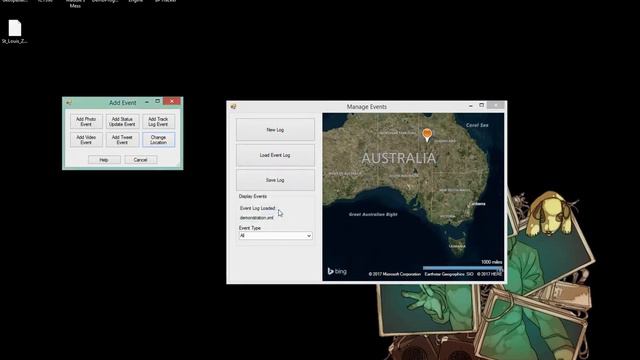This screenshot has width=640, height=360.
Task: Click Add Photo Event button
Action: tap(86, 122)
